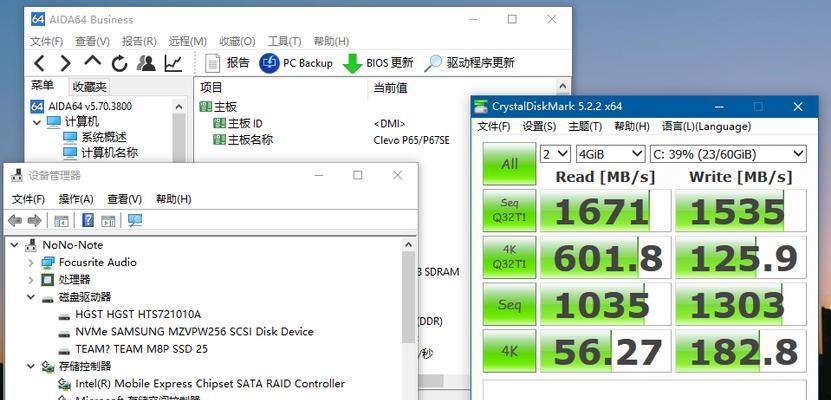This screenshot has height=400, width=831.
Task: Open 查看(V) menu in AIDA64
Action: pos(92,41)
